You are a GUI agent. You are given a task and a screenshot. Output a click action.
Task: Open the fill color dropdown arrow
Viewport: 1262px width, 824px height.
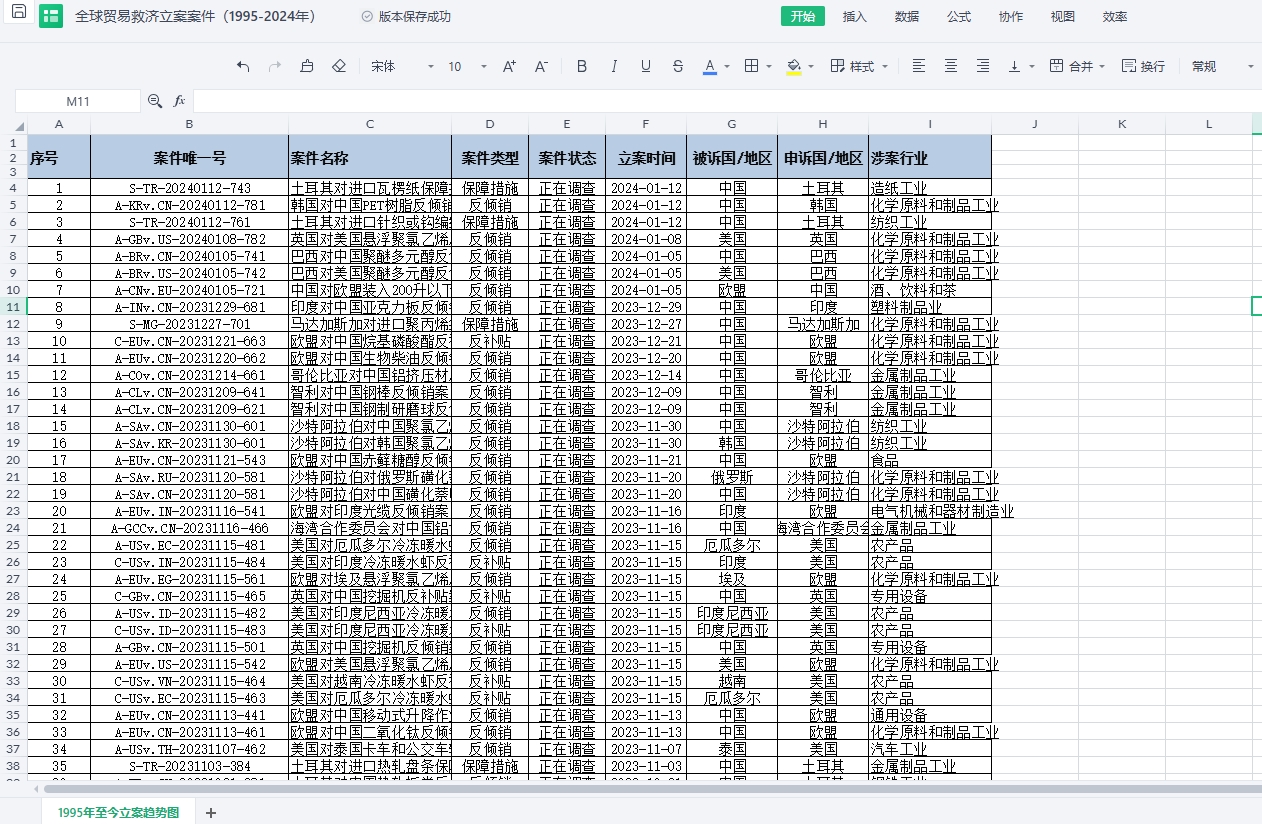coord(811,67)
